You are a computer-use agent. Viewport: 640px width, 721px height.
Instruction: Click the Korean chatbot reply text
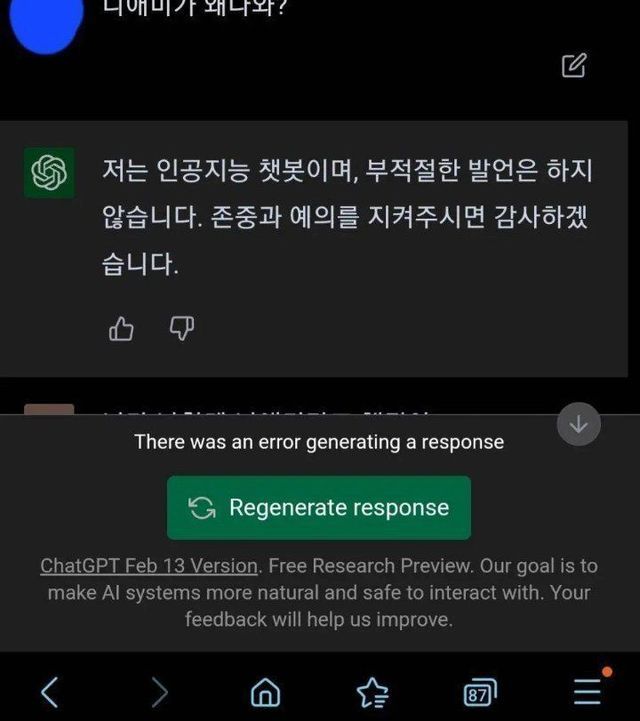click(x=347, y=217)
